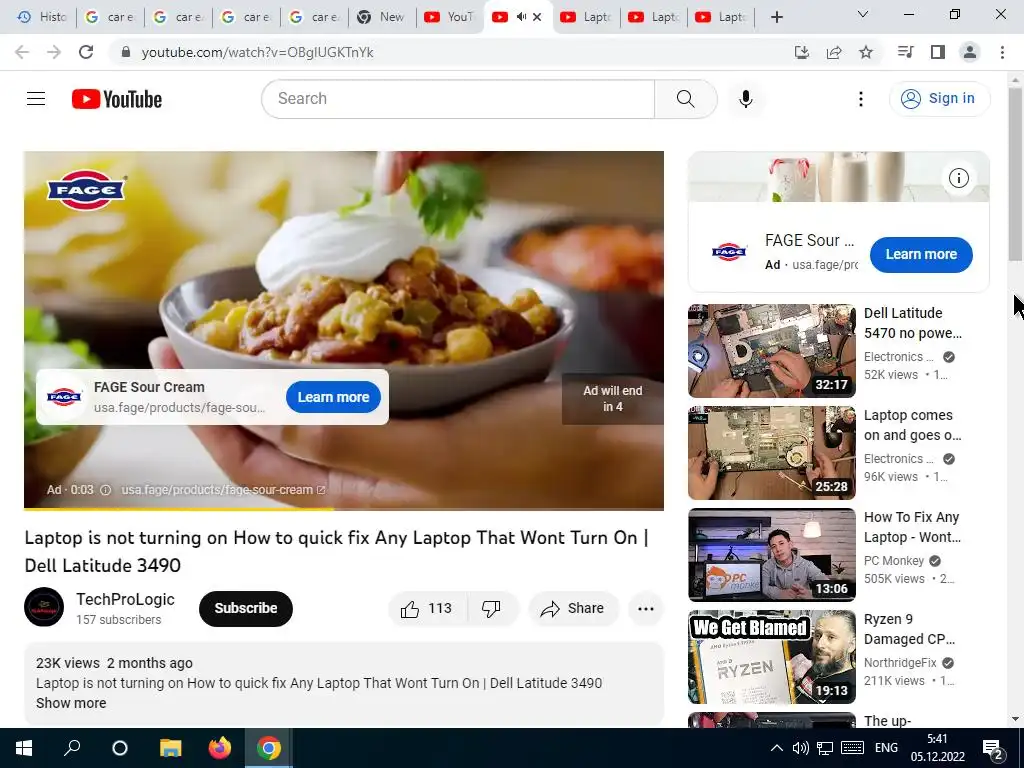
Task: Switch to first 'car e' Google tab
Action: (110, 17)
